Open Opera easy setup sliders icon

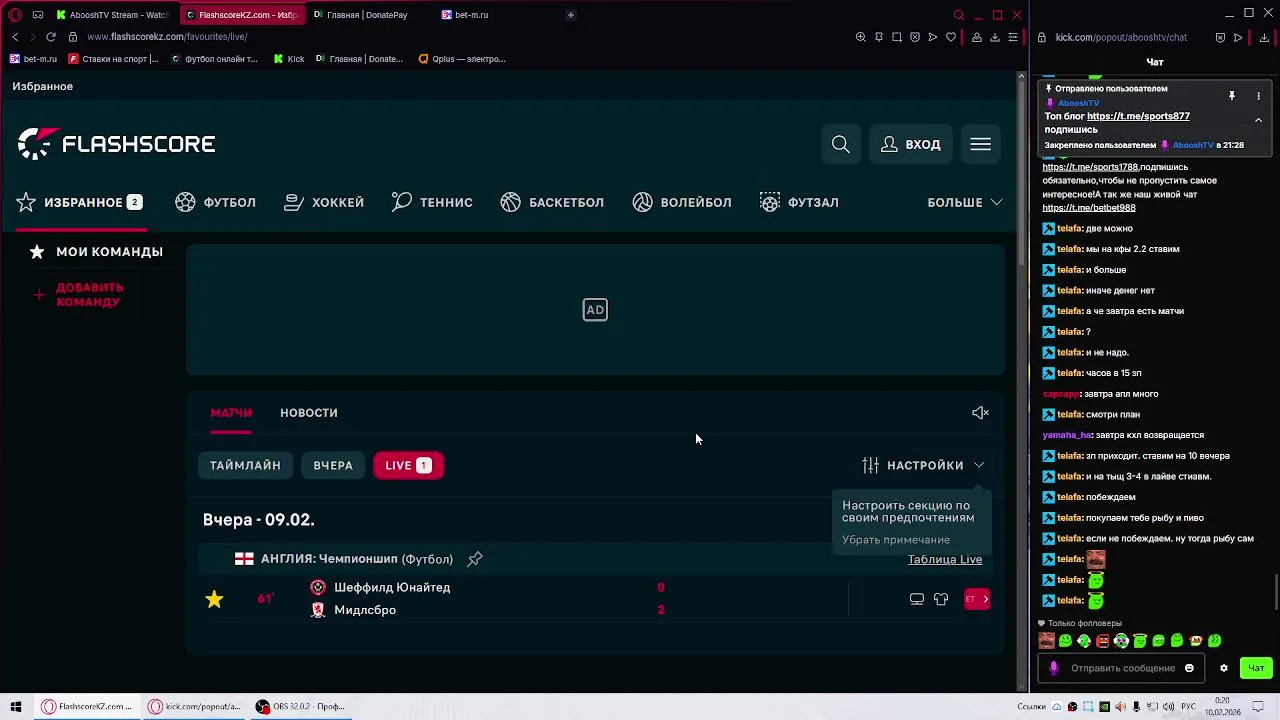1013,37
